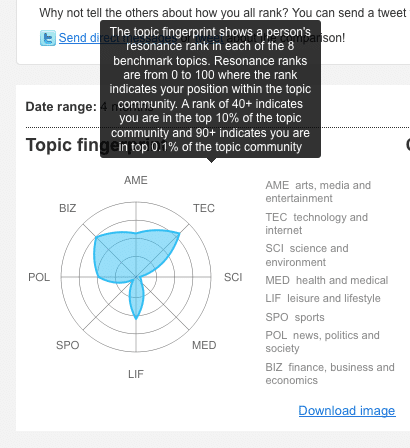Select the POL axis label on chart
The image size is (410, 448).
pos(39,277)
